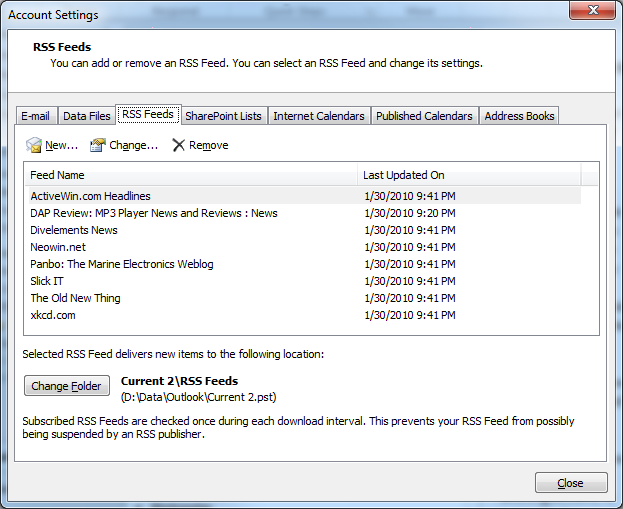Click the Remove X icon
The width and height of the screenshot is (623, 509).
[x=178, y=145]
